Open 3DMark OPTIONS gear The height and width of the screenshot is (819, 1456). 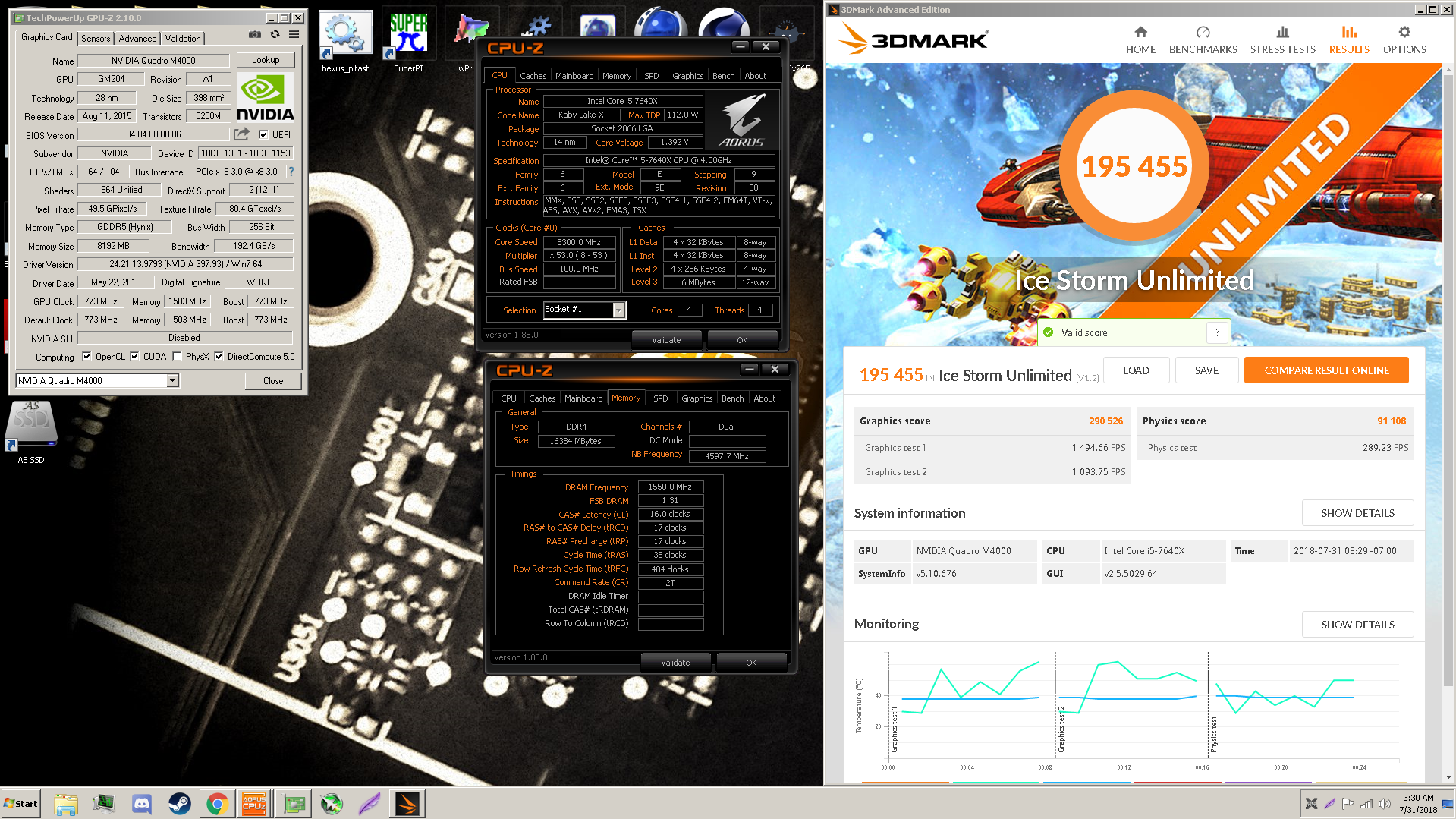[1404, 41]
